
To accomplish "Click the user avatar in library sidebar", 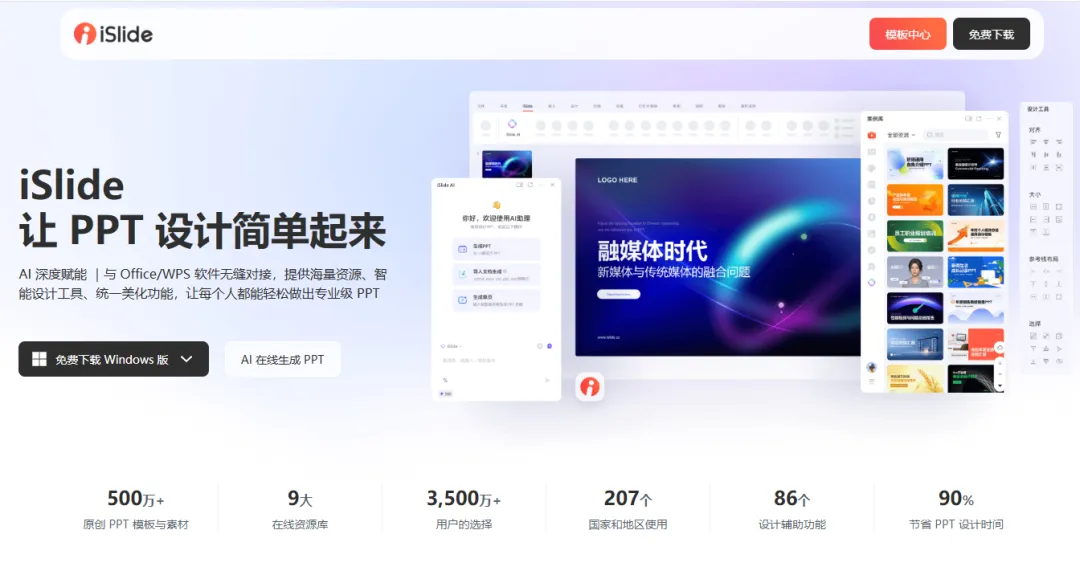I will [x=871, y=367].
